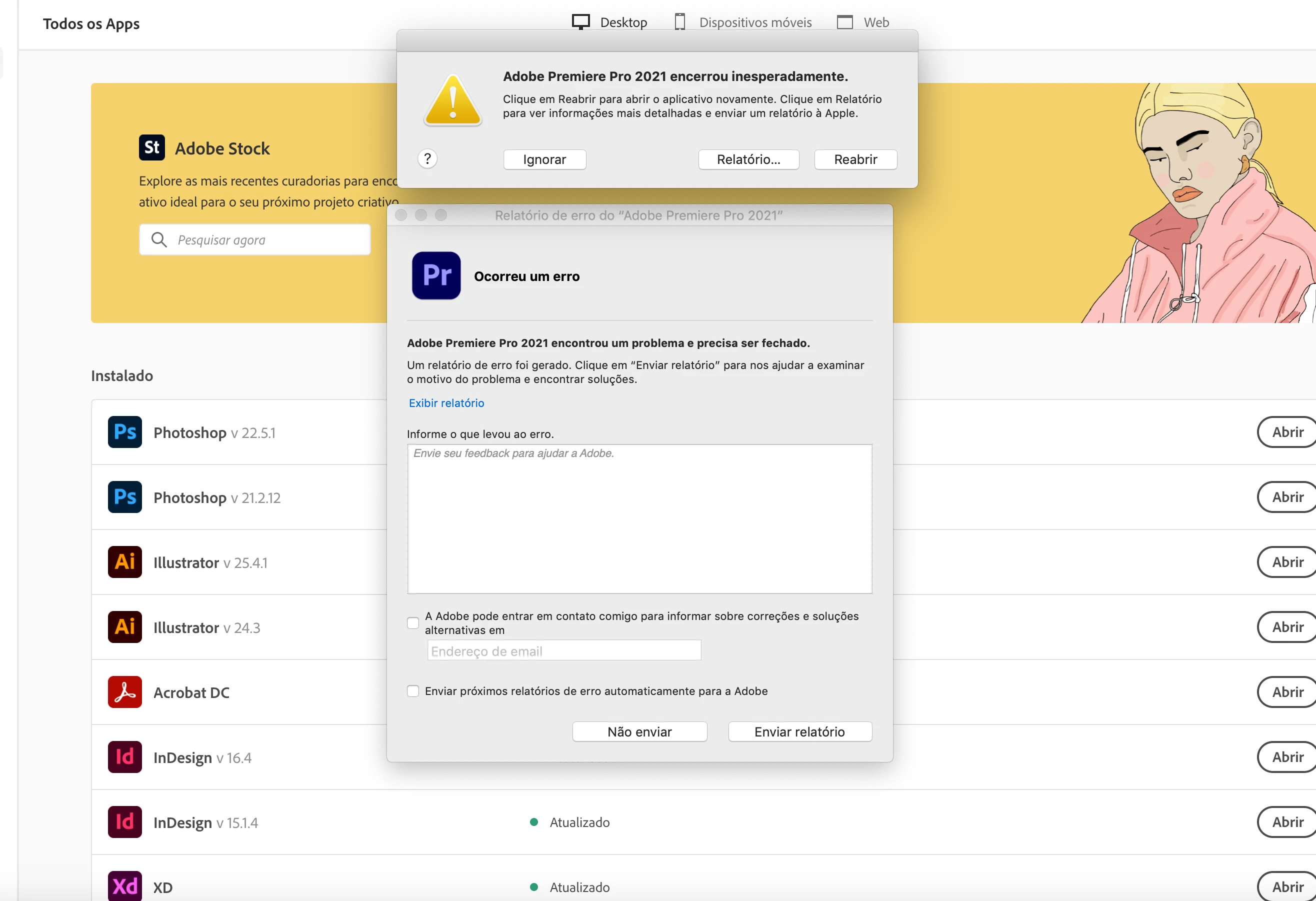Click the InDesign v 16.4 icon
The height and width of the screenshot is (901, 1316).
124,757
